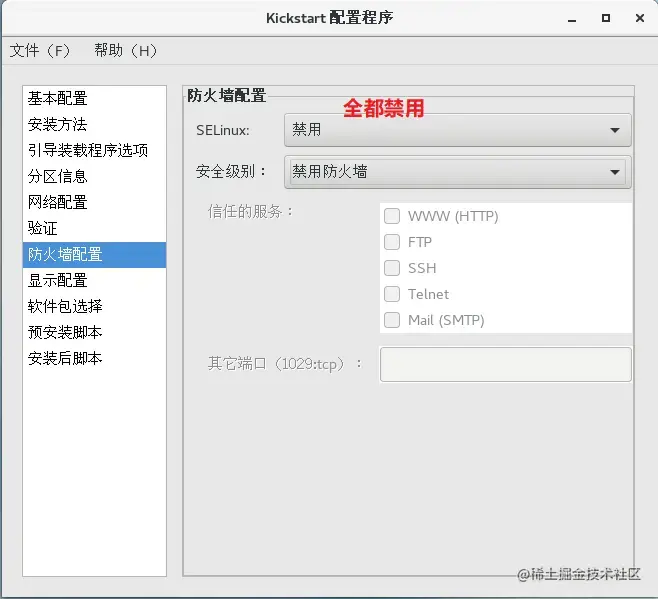Click the 其它端口 (1029:tcp) input field

506,364
